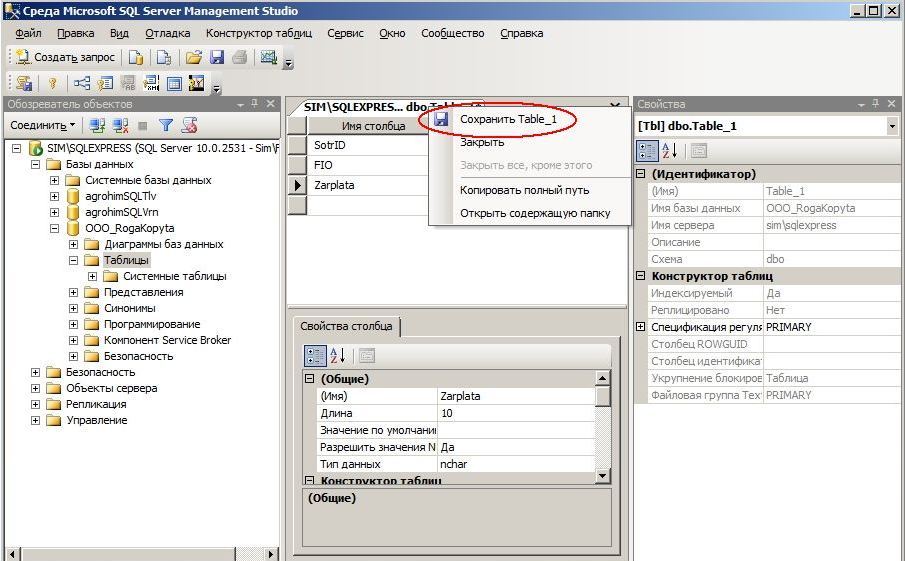The width and height of the screenshot is (905, 561).
Task: Click the connect object explorer icon
Action: tap(97, 125)
